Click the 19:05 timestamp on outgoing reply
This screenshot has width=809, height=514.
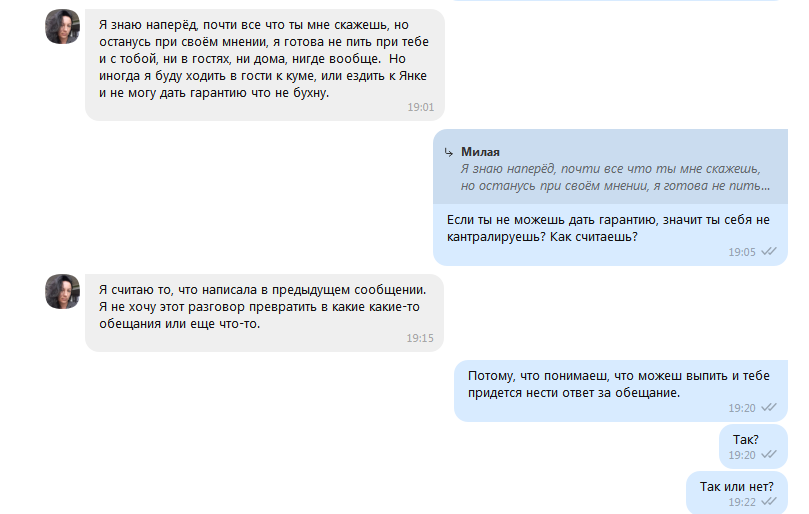coord(741,252)
